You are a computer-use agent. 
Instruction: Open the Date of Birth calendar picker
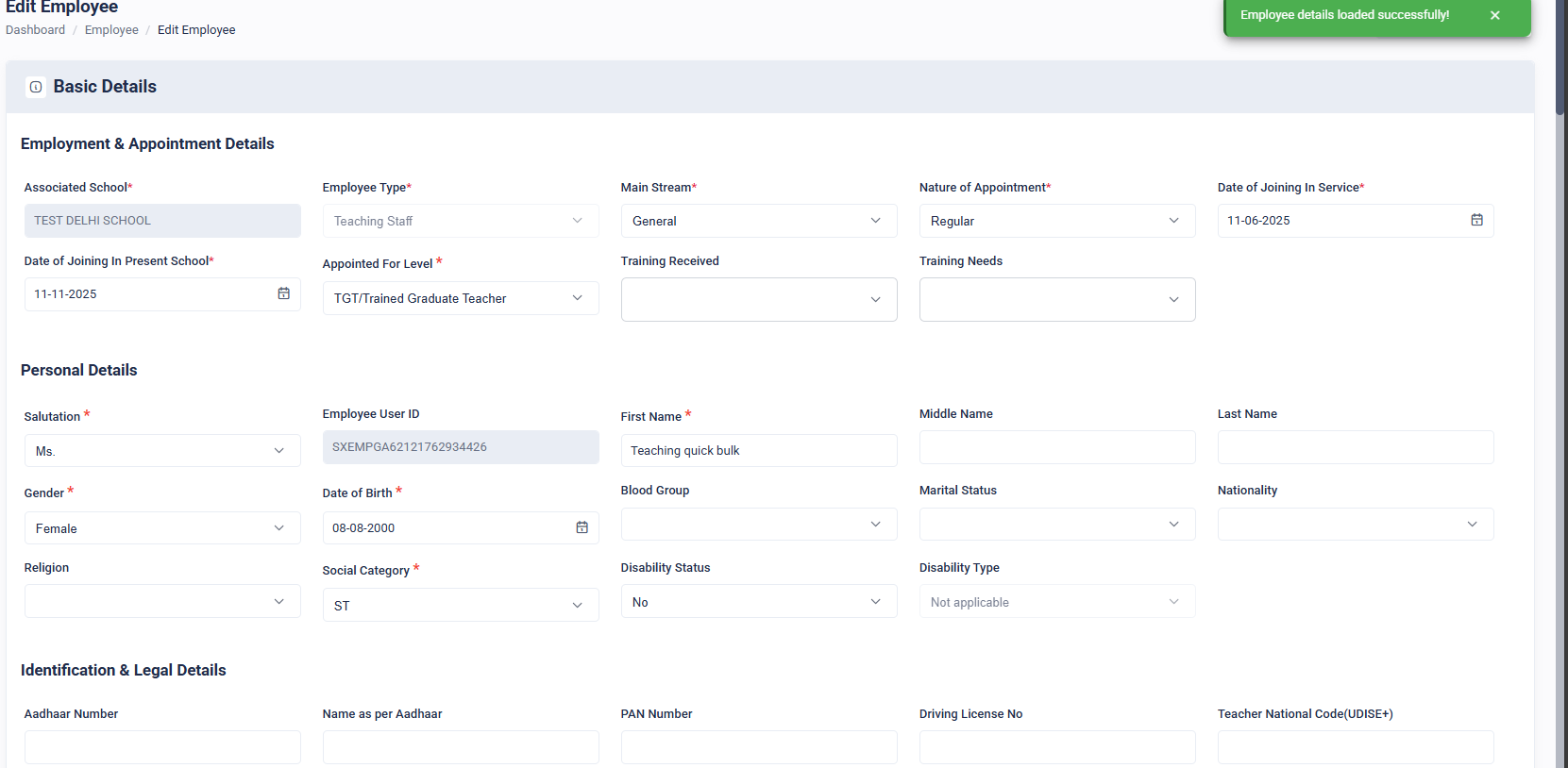pos(582,527)
